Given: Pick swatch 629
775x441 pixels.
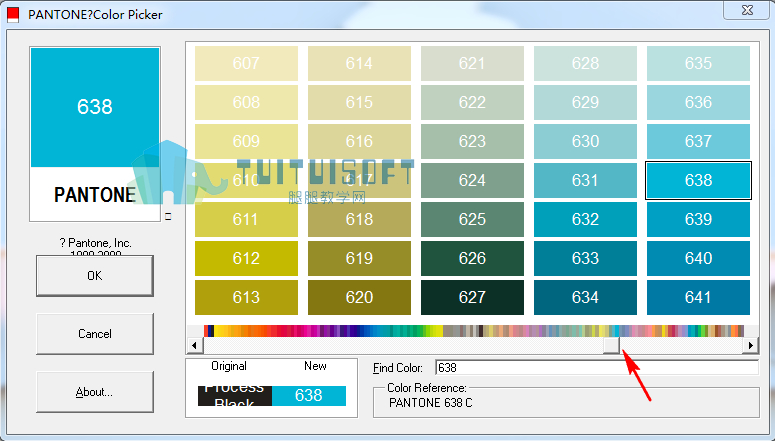Looking at the screenshot, I should pyautogui.click(x=585, y=102).
